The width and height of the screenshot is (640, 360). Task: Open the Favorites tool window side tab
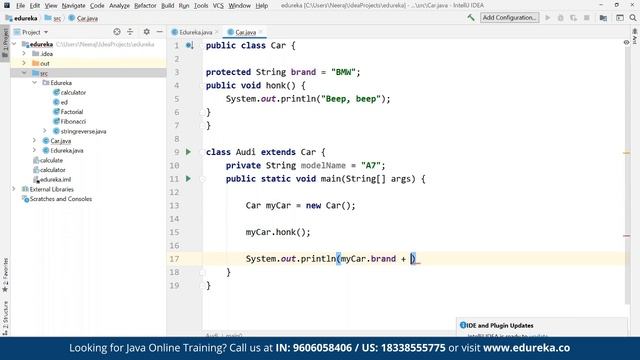[x=5, y=276]
